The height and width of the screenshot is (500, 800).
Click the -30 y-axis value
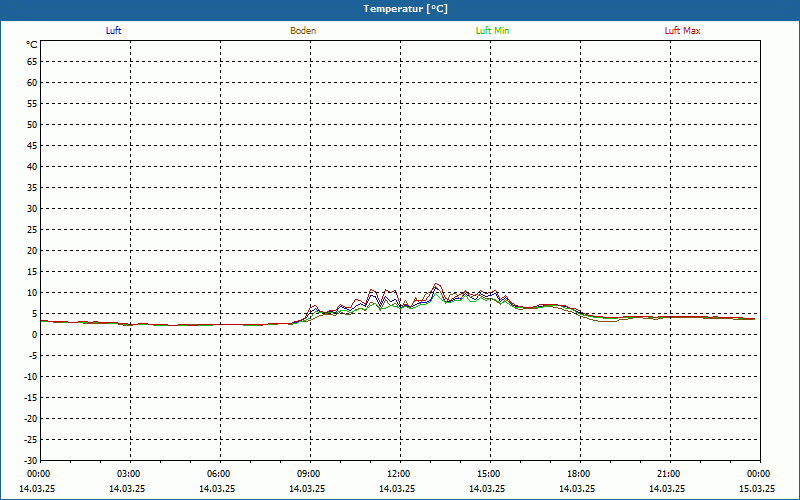click(x=31, y=460)
